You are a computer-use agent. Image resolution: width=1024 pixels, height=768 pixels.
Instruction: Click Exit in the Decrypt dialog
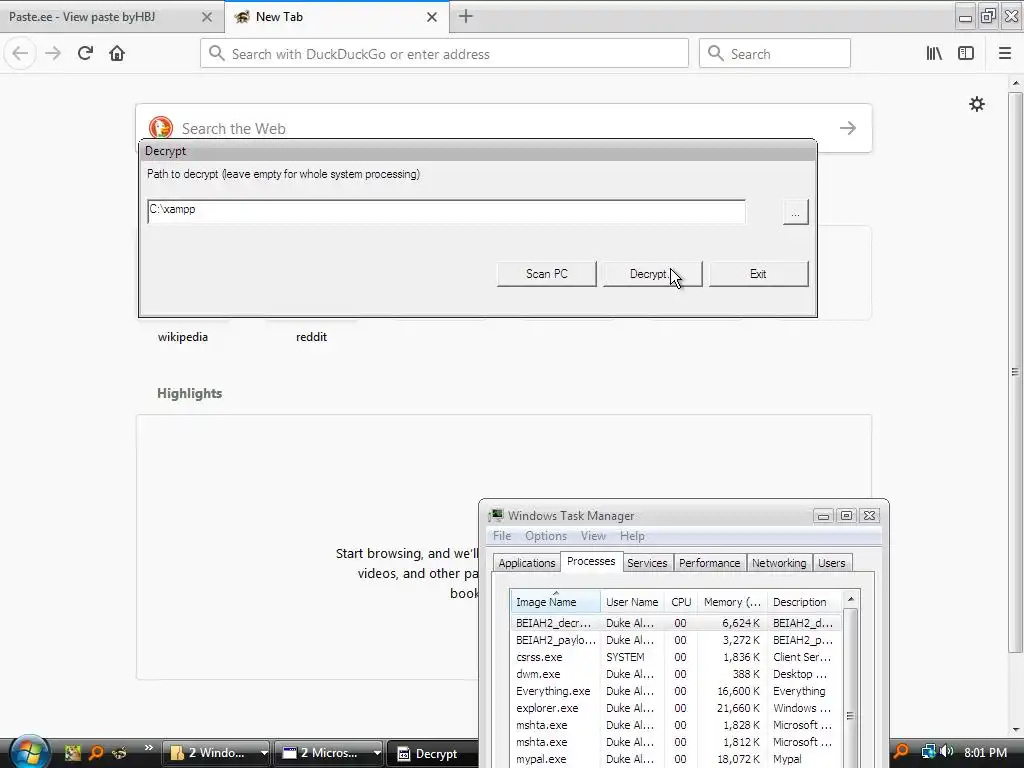coord(758,274)
